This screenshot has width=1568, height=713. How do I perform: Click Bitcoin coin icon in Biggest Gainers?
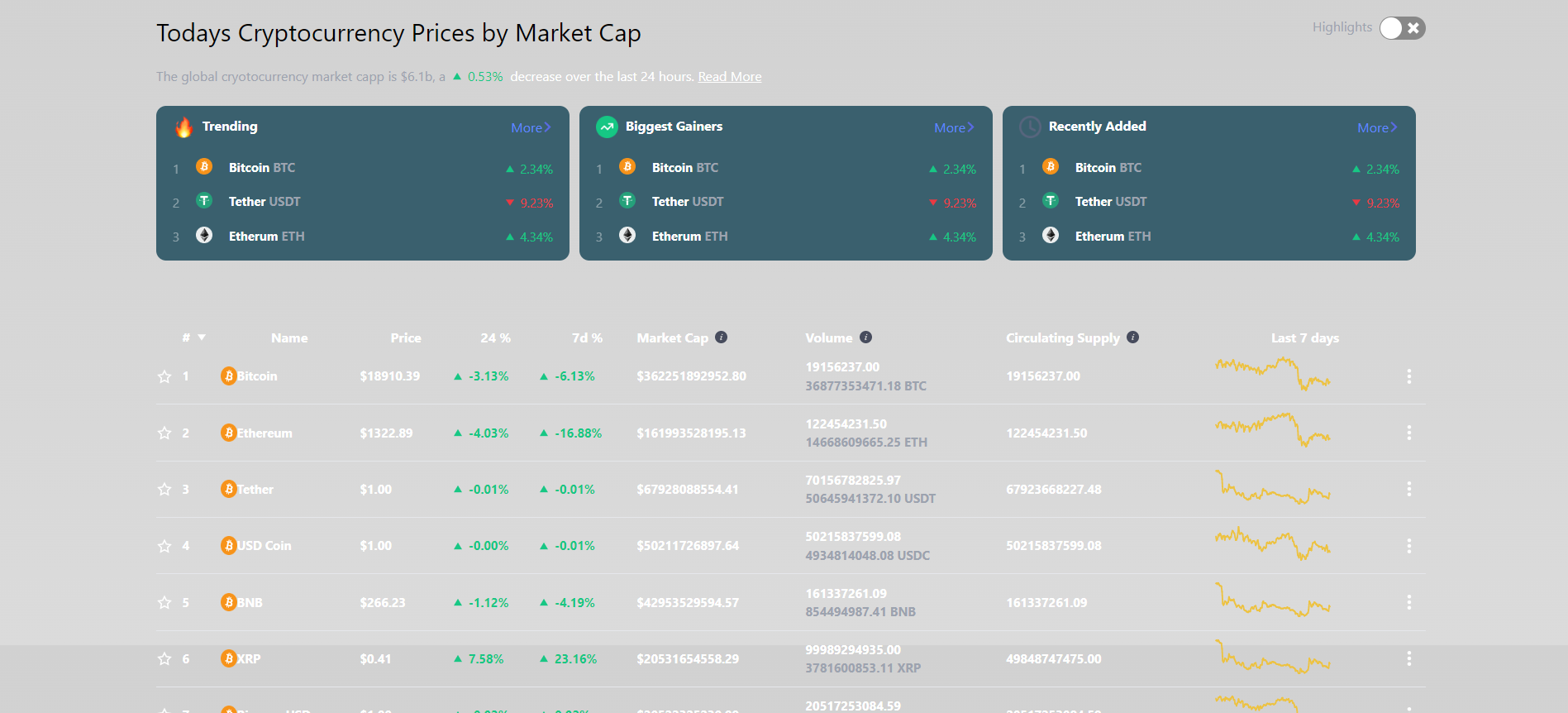(627, 166)
